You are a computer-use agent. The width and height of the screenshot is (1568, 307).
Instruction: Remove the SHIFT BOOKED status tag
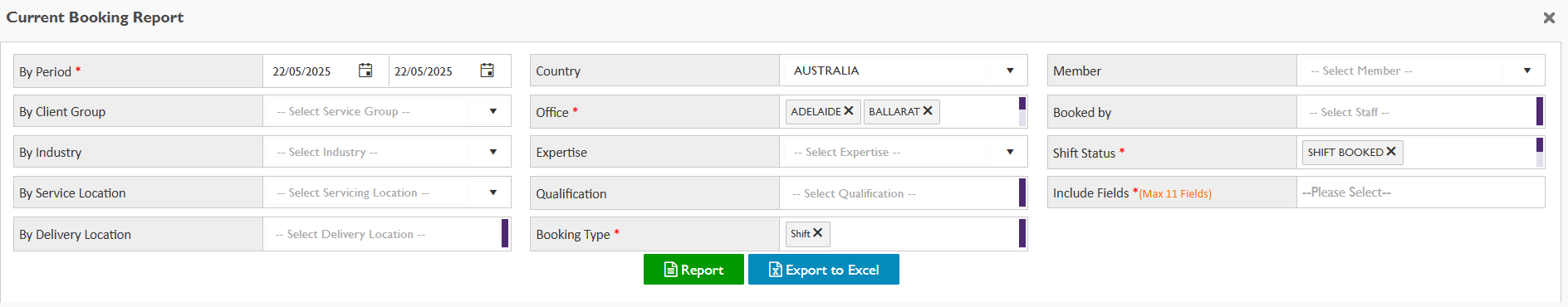(x=1391, y=151)
